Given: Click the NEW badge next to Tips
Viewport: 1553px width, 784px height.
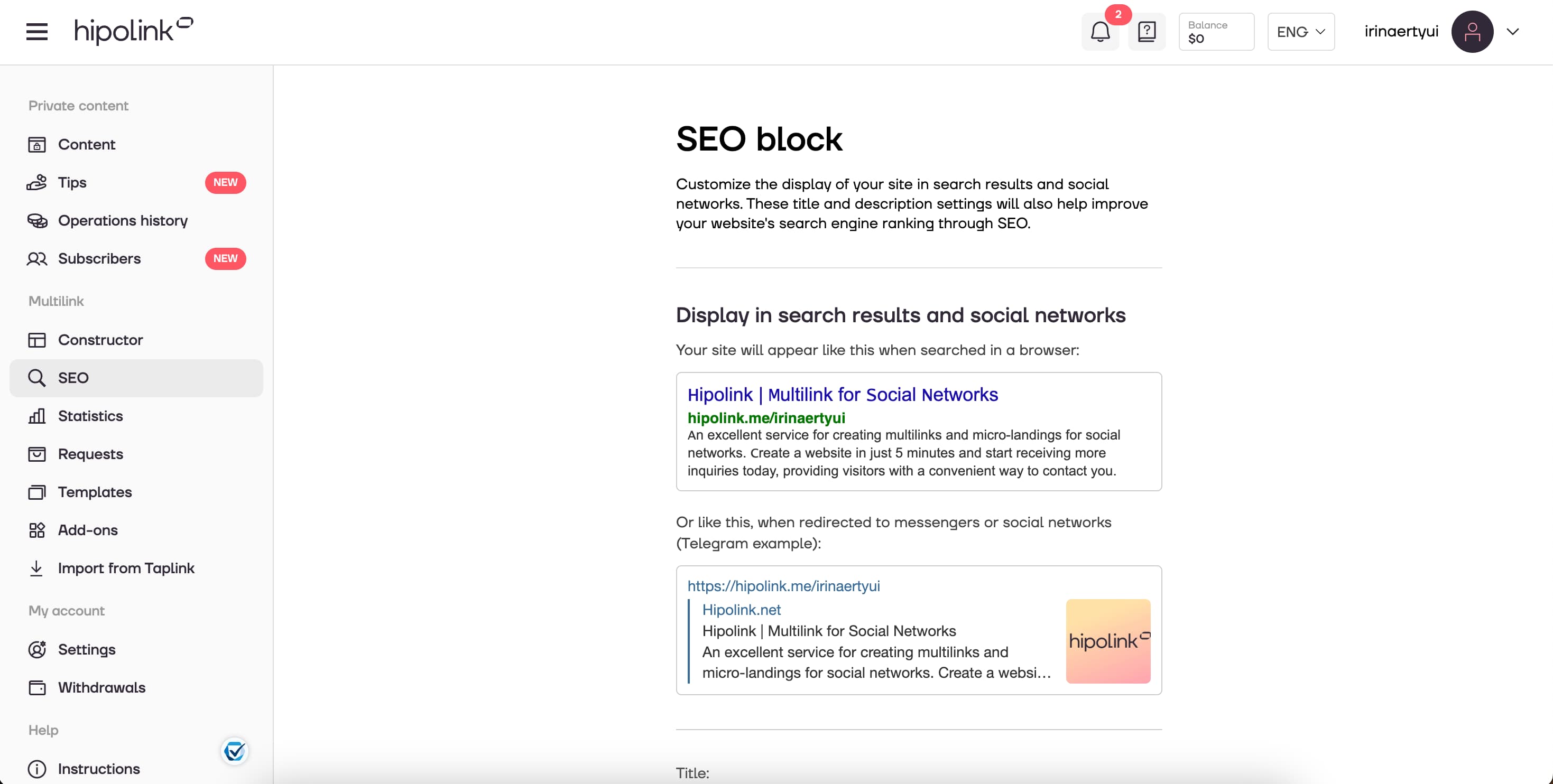Looking at the screenshot, I should coord(226,183).
